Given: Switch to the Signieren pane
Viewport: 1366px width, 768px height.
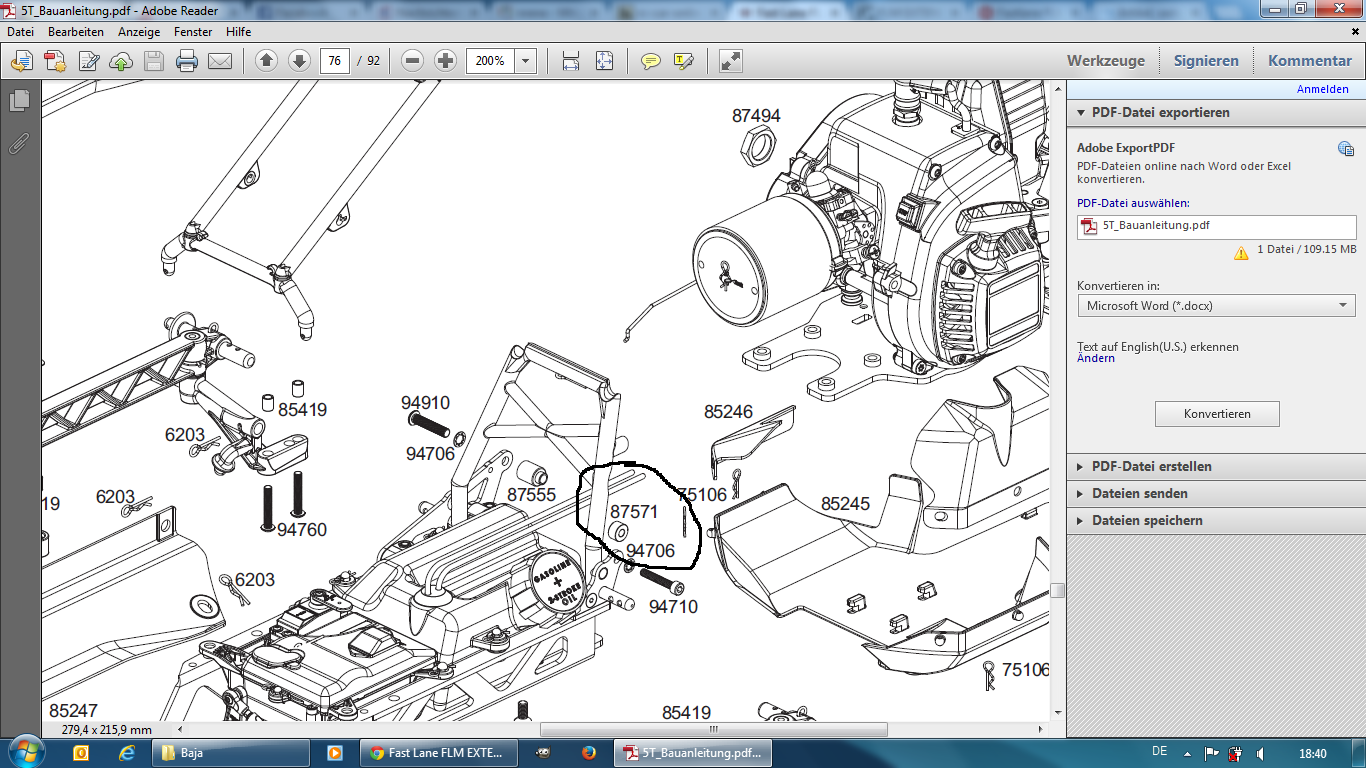Looking at the screenshot, I should point(1206,61).
